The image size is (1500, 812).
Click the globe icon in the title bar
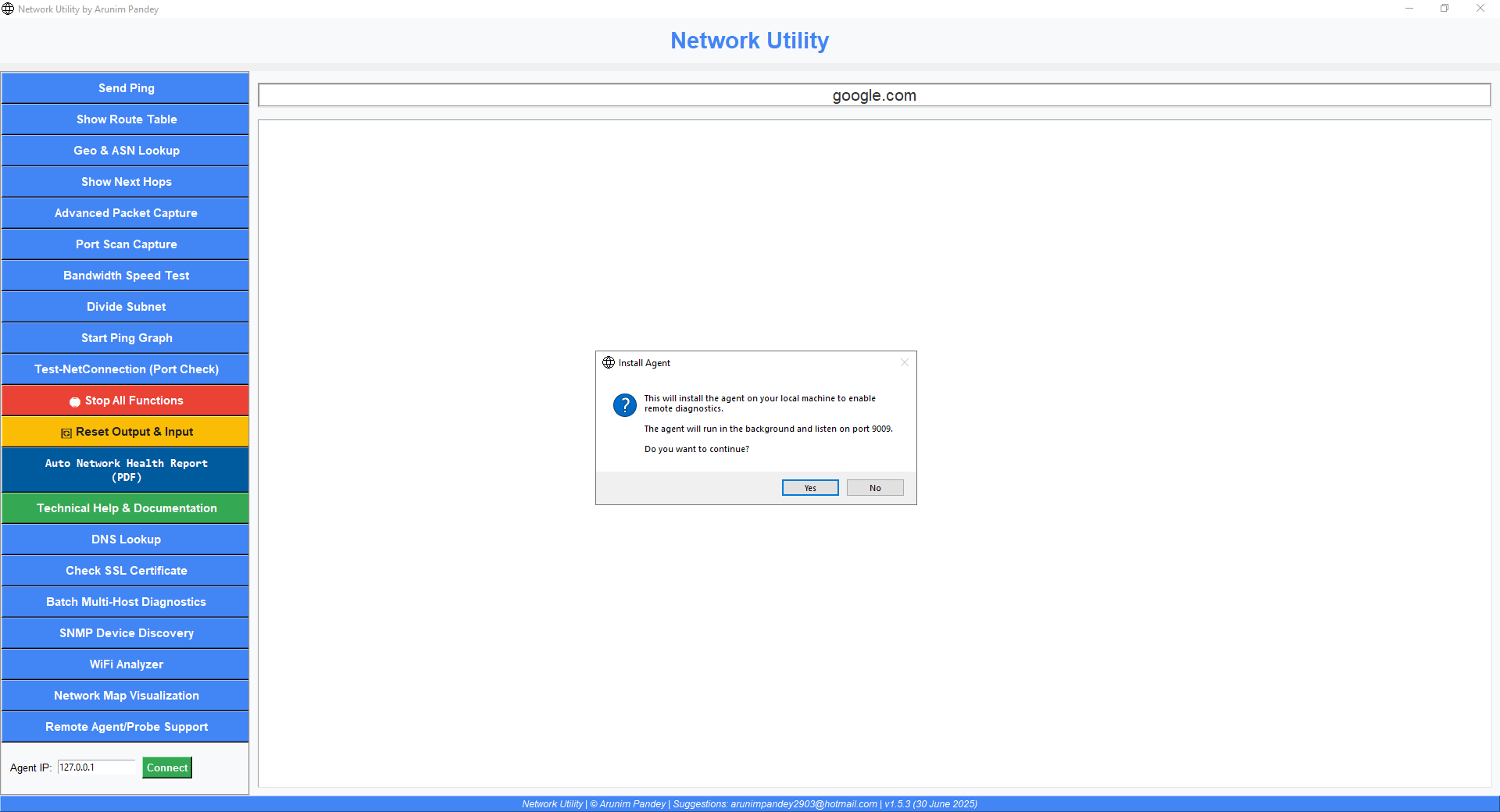pos(9,9)
